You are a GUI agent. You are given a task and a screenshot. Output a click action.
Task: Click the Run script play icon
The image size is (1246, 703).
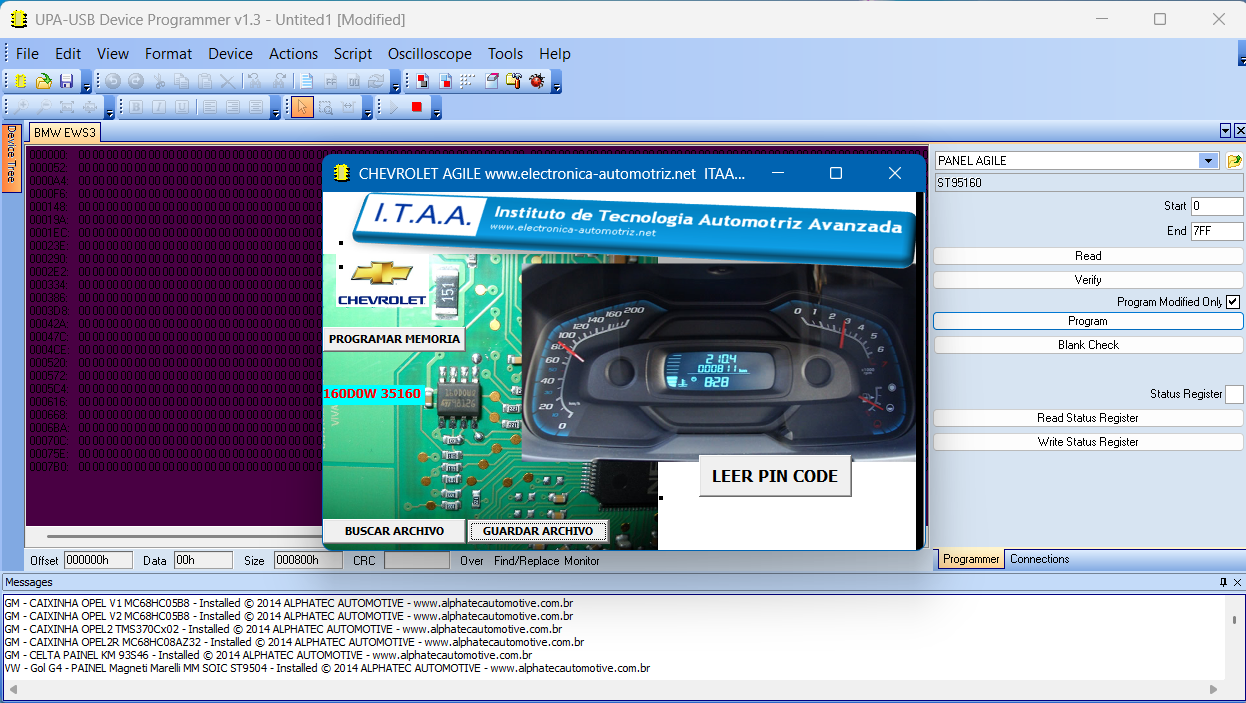pos(394,107)
